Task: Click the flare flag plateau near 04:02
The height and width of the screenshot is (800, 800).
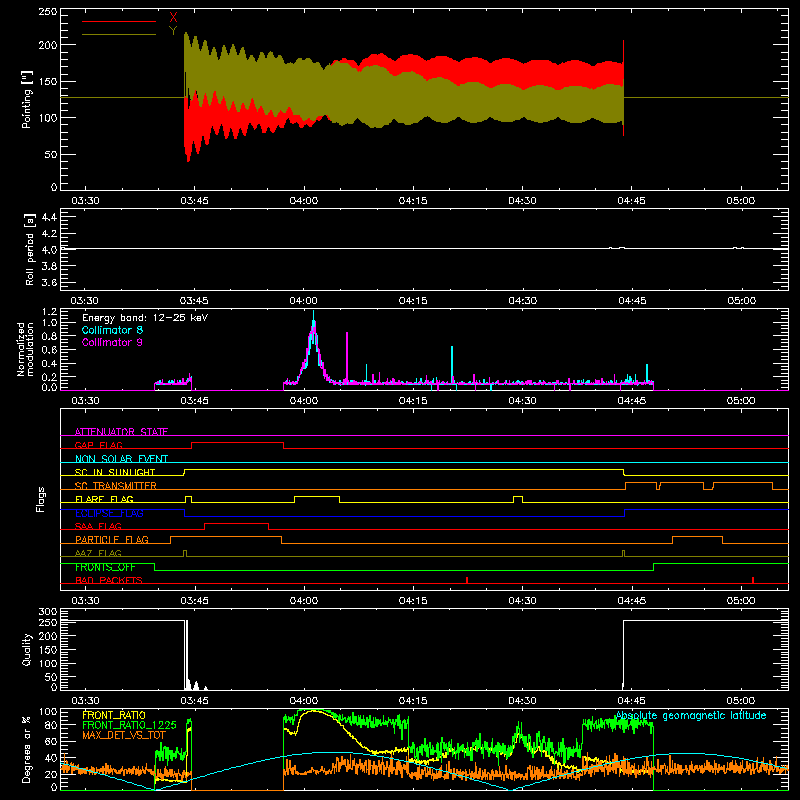Action: (317, 496)
